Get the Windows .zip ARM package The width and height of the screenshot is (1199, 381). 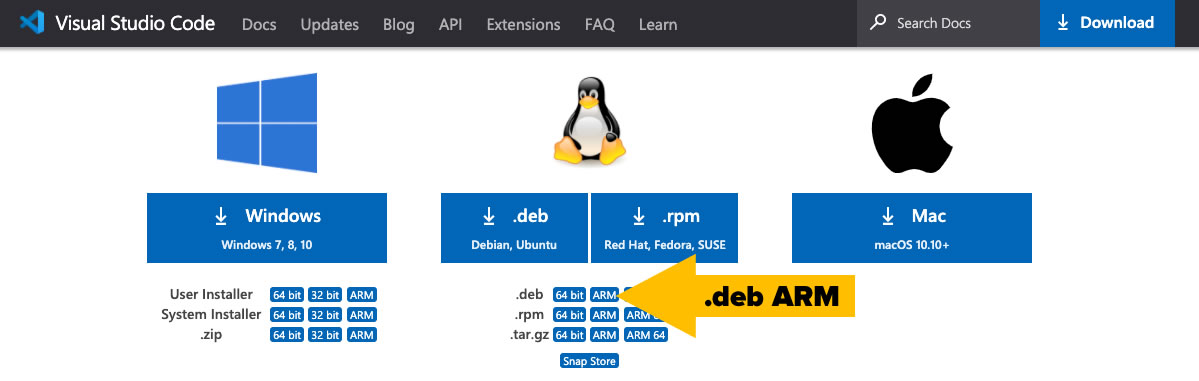click(362, 335)
